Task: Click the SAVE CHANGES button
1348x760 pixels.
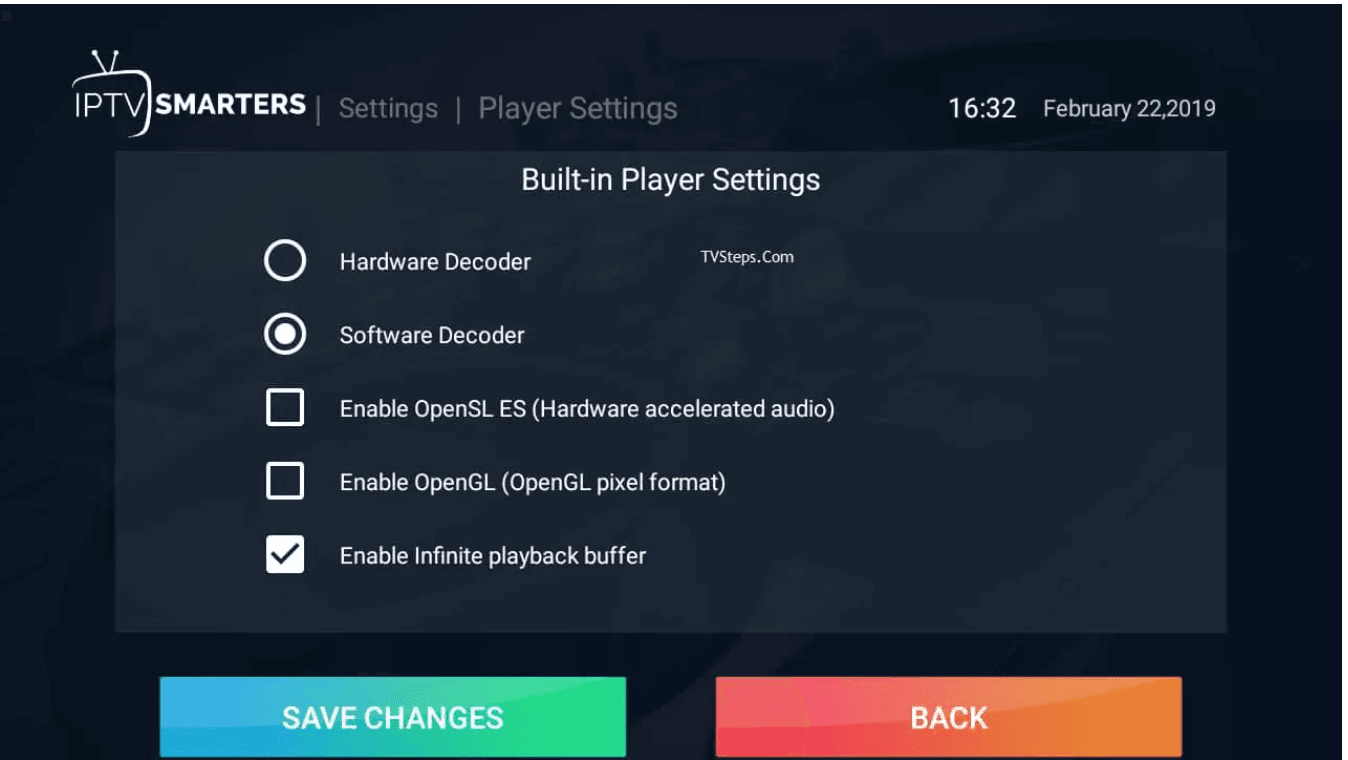Action: click(x=393, y=717)
